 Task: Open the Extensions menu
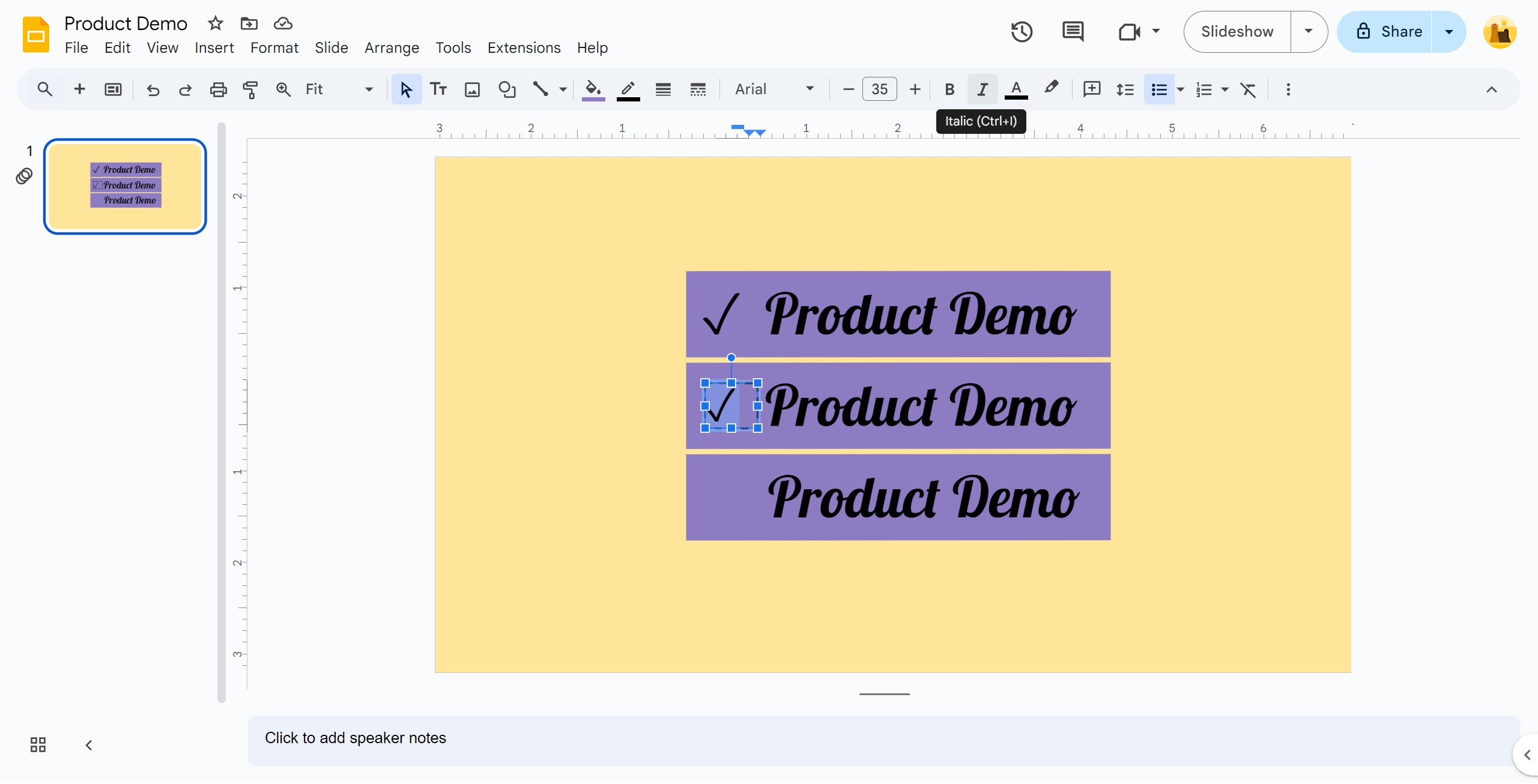click(524, 47)
